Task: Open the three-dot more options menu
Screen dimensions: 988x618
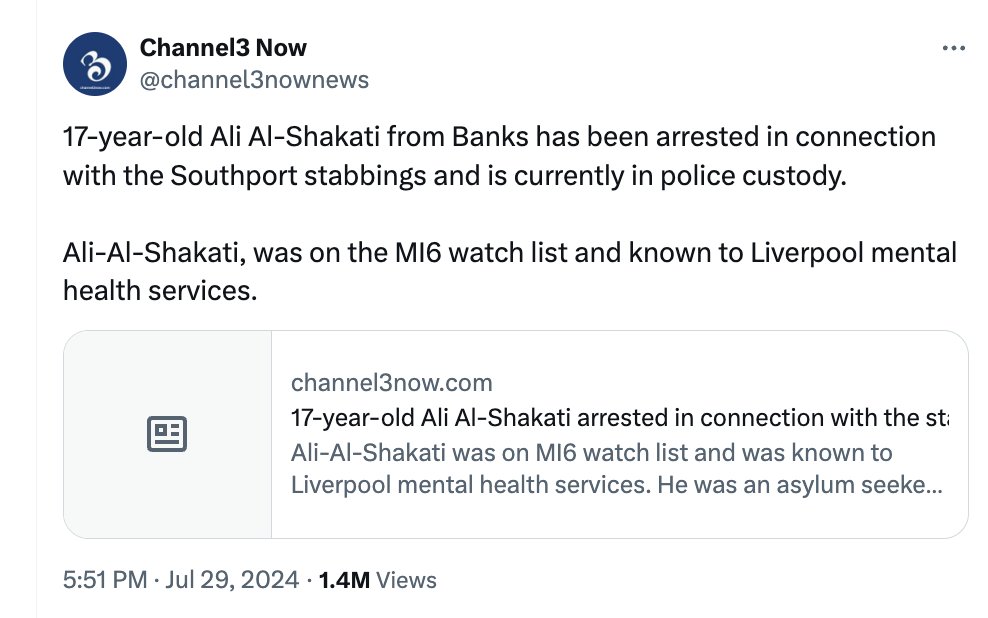Action: (953, 48)
